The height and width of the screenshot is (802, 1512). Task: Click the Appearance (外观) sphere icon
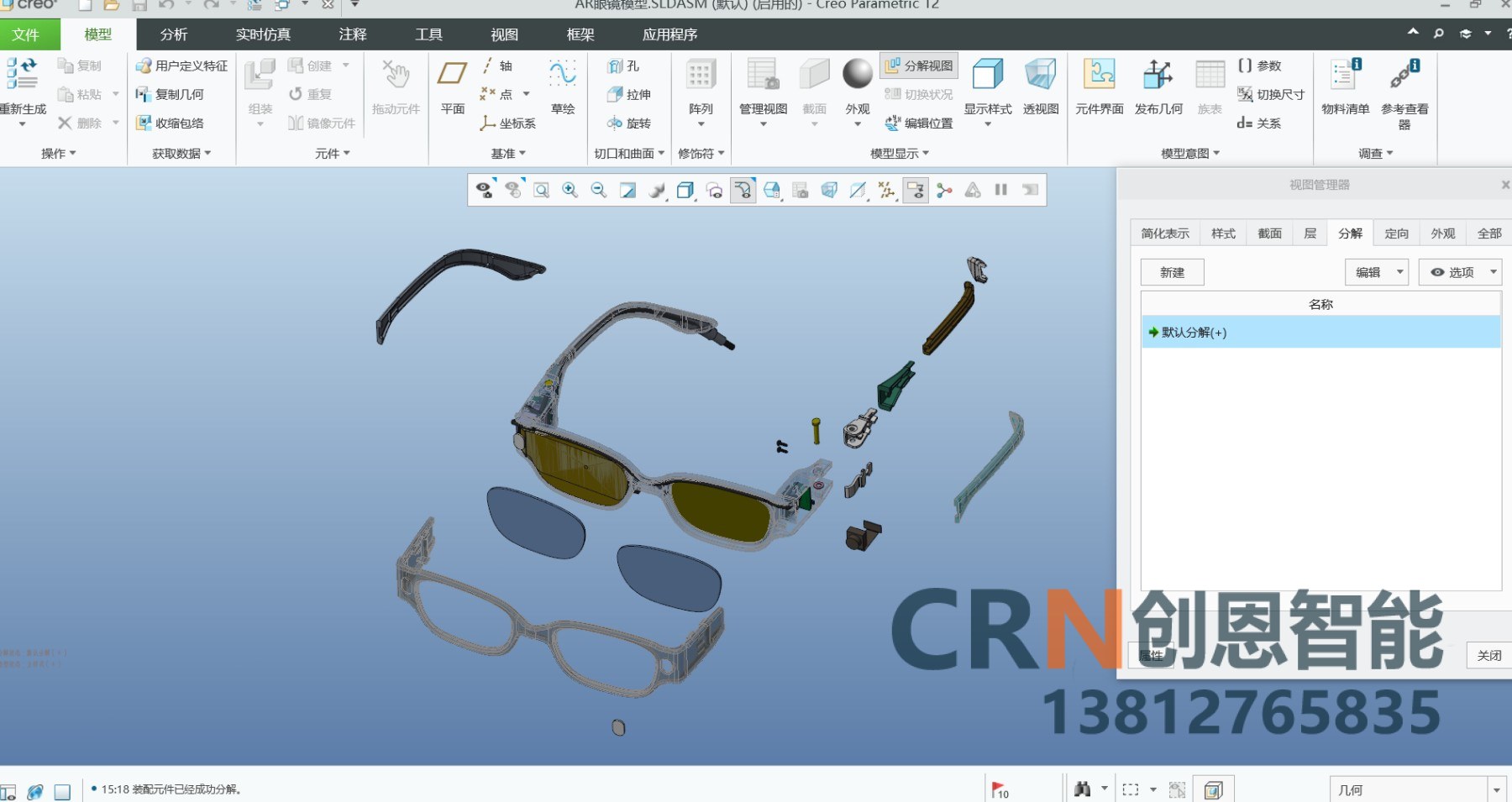pos(858,73)
